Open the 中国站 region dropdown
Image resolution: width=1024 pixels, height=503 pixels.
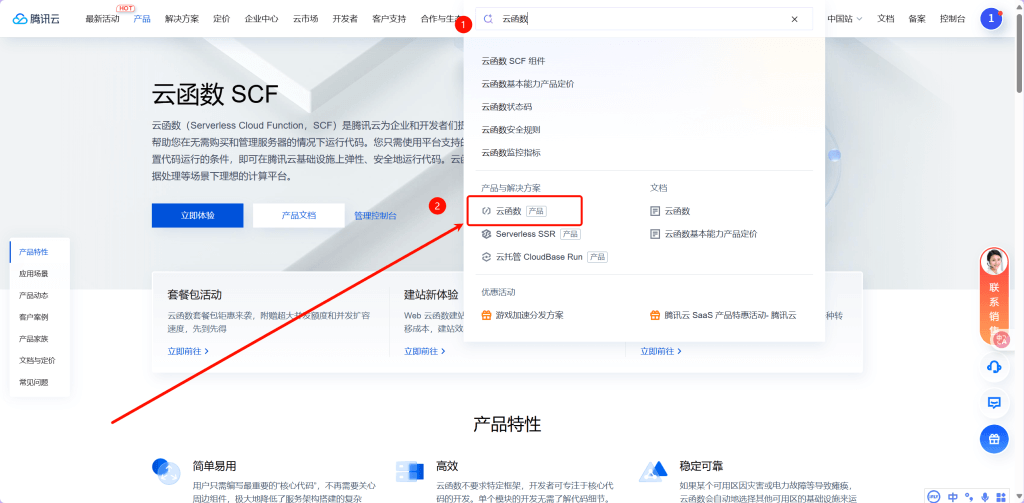(x=844, y=19)
